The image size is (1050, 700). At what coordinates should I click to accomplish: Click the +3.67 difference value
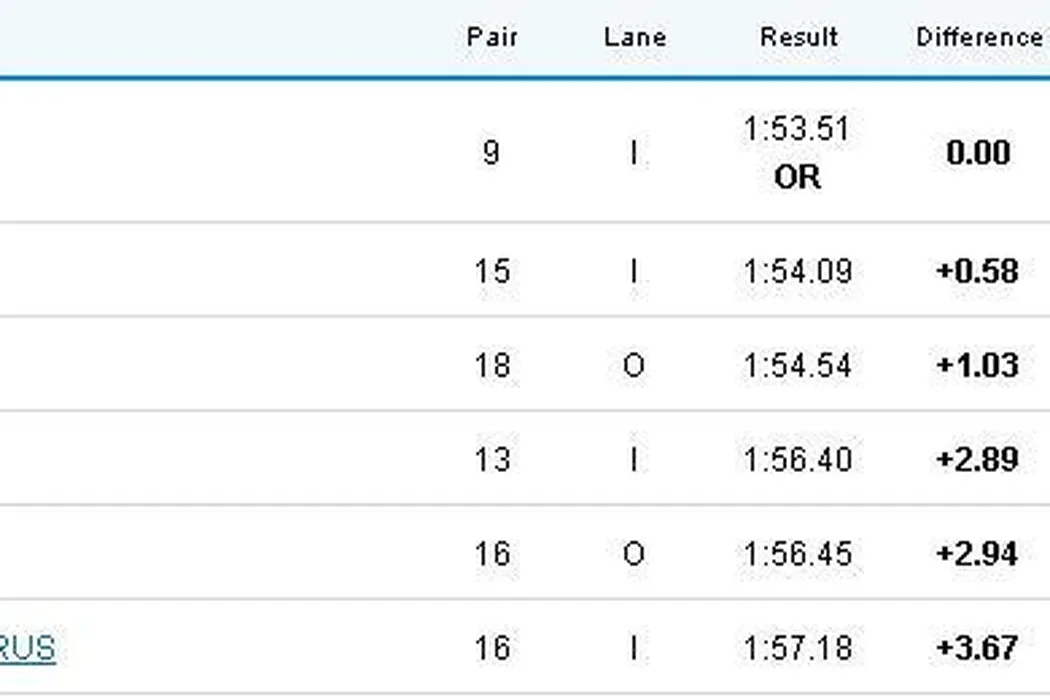click(x=977, y=648)
